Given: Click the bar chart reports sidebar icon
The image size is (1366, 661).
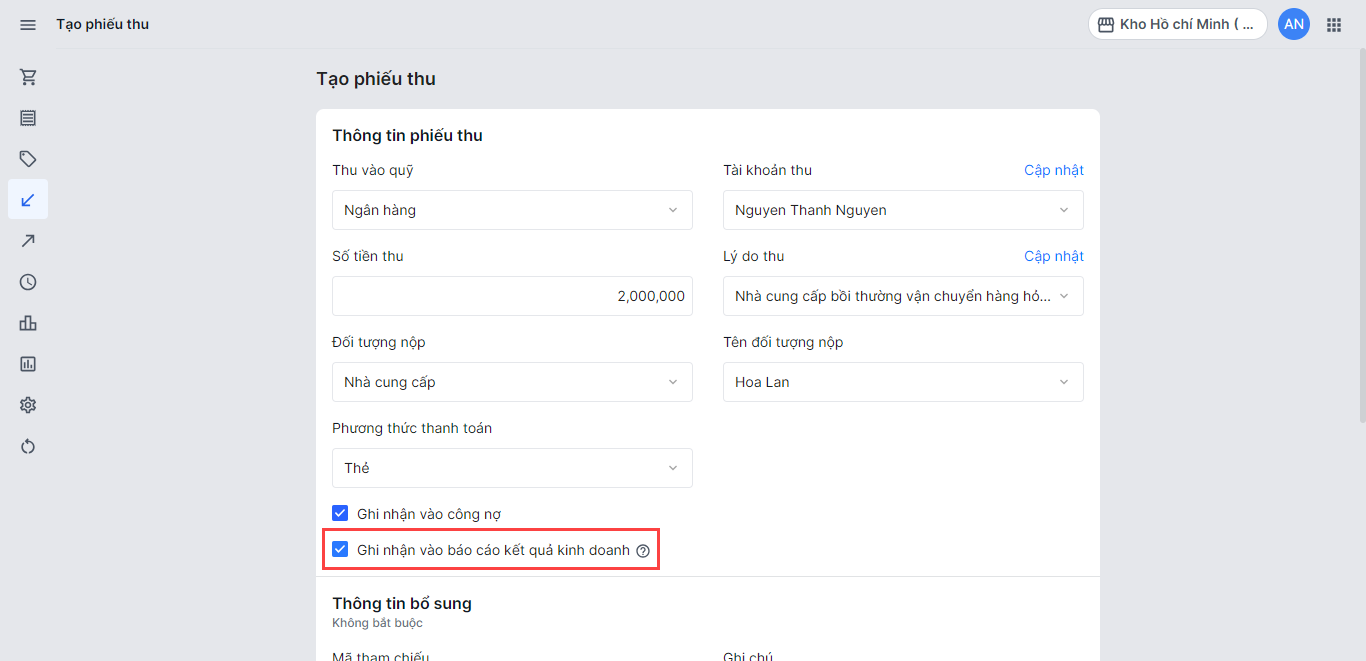Looking at the screenshot, I should click(x=28, y=323).
